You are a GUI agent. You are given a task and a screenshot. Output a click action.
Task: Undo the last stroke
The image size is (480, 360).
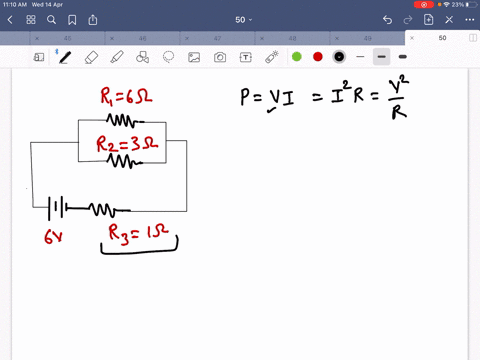point(387,20)
